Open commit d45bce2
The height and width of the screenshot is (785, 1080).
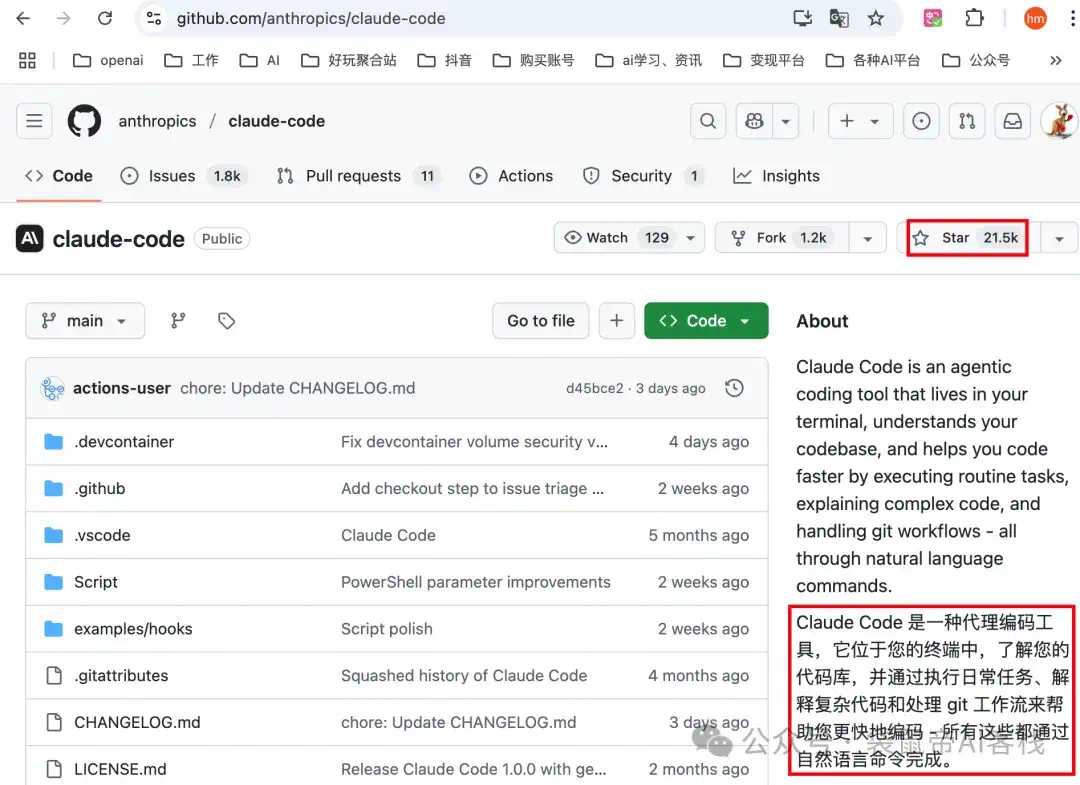(x=594, y=388)
